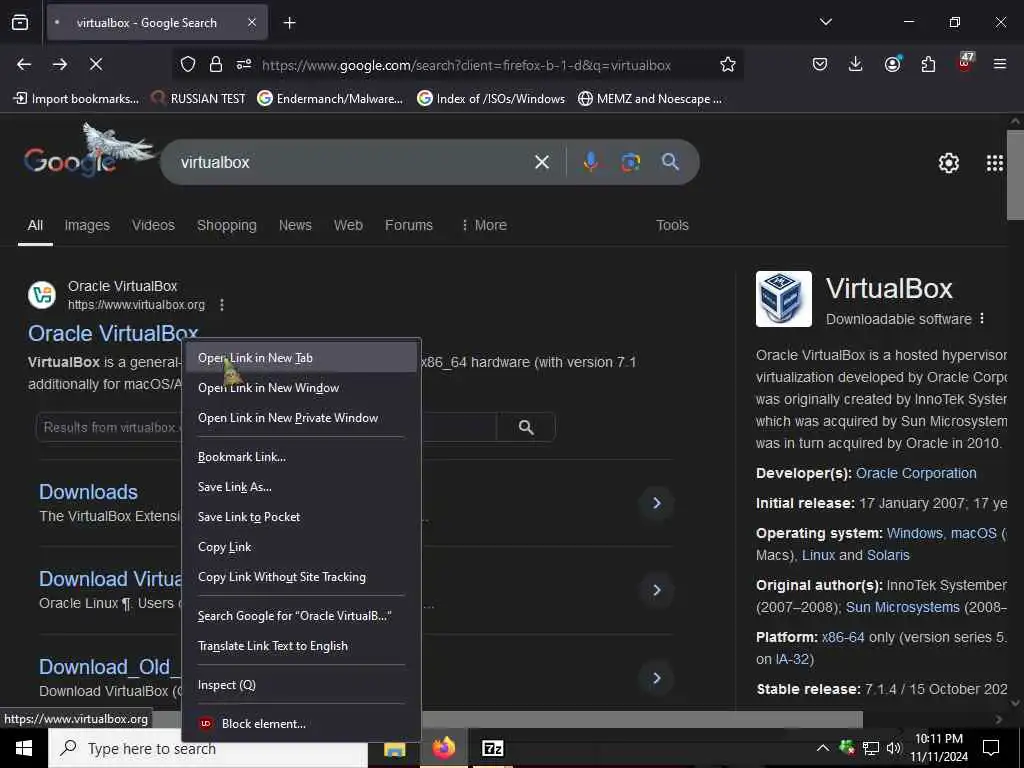Switch to News results tab
The width and height of the screenshot is (1024, 768).
(295, 225)
